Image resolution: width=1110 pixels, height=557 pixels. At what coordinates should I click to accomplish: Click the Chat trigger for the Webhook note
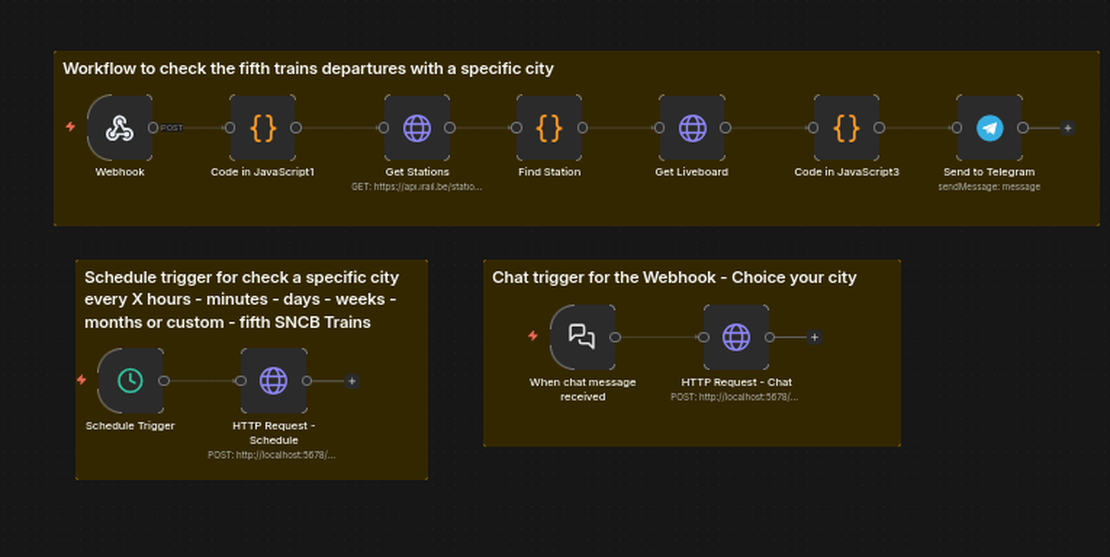(674, 277)
